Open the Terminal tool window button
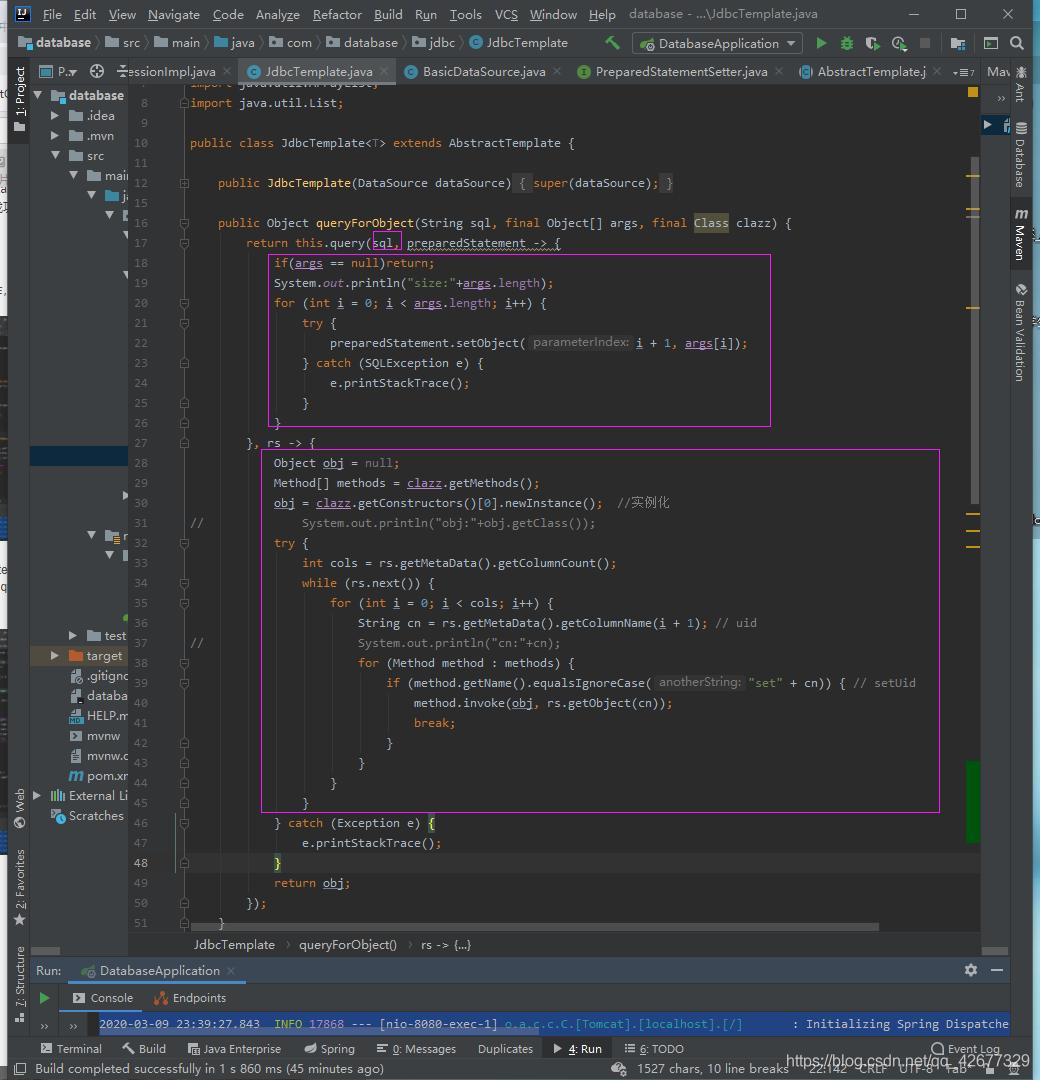The width and height of the screenshot is (1040, 1080). (70, 1048)
